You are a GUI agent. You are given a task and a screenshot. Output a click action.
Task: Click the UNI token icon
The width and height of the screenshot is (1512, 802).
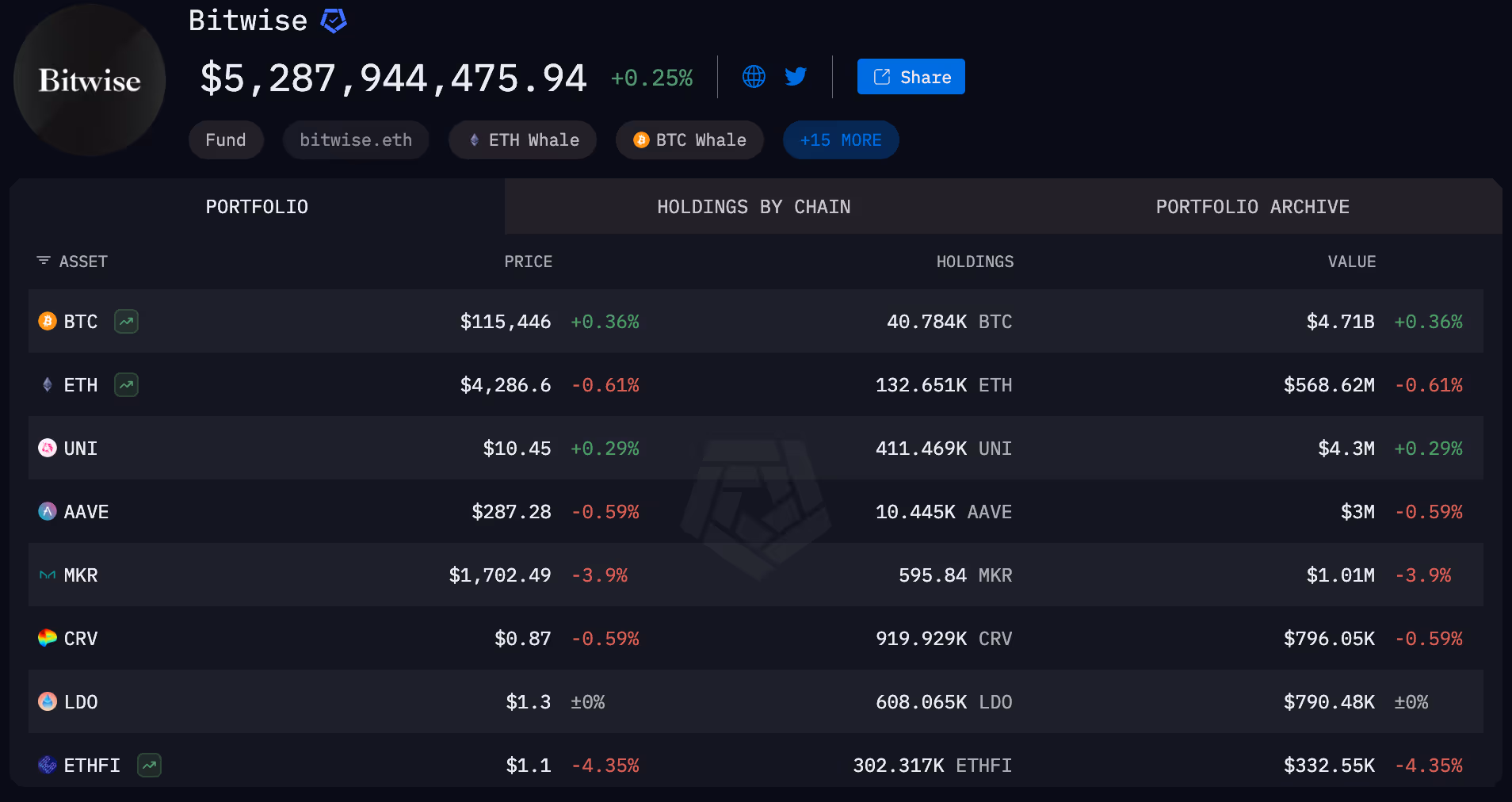48,448
